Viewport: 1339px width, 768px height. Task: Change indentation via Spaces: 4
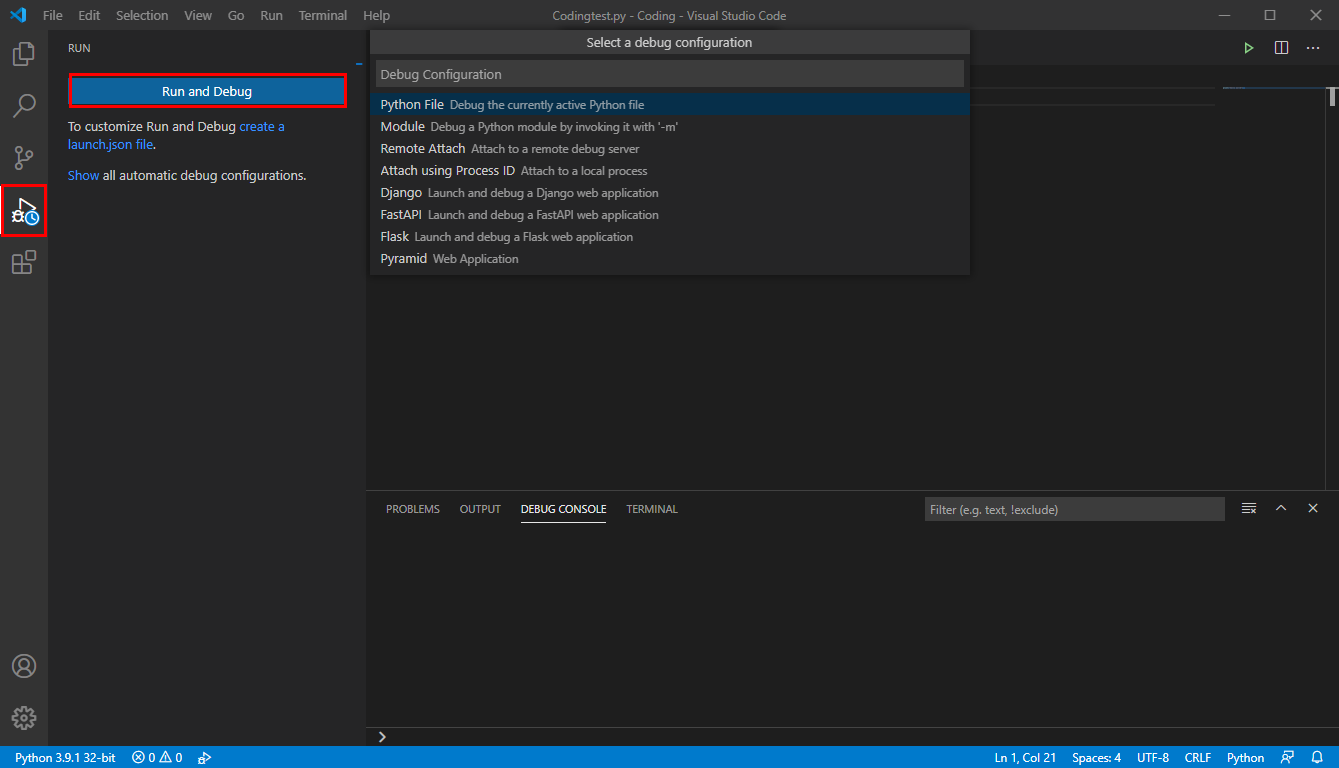pyautogui.click(x=1096, y=758)
